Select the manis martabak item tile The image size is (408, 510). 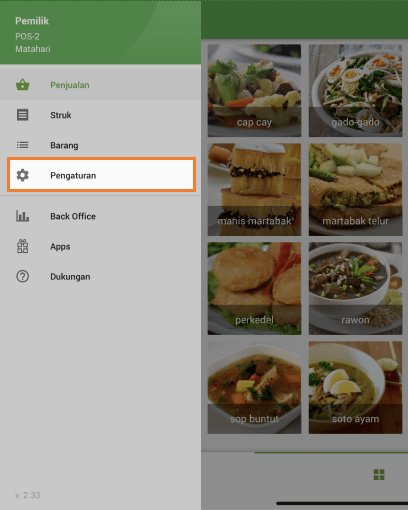(x=254, y=189)
